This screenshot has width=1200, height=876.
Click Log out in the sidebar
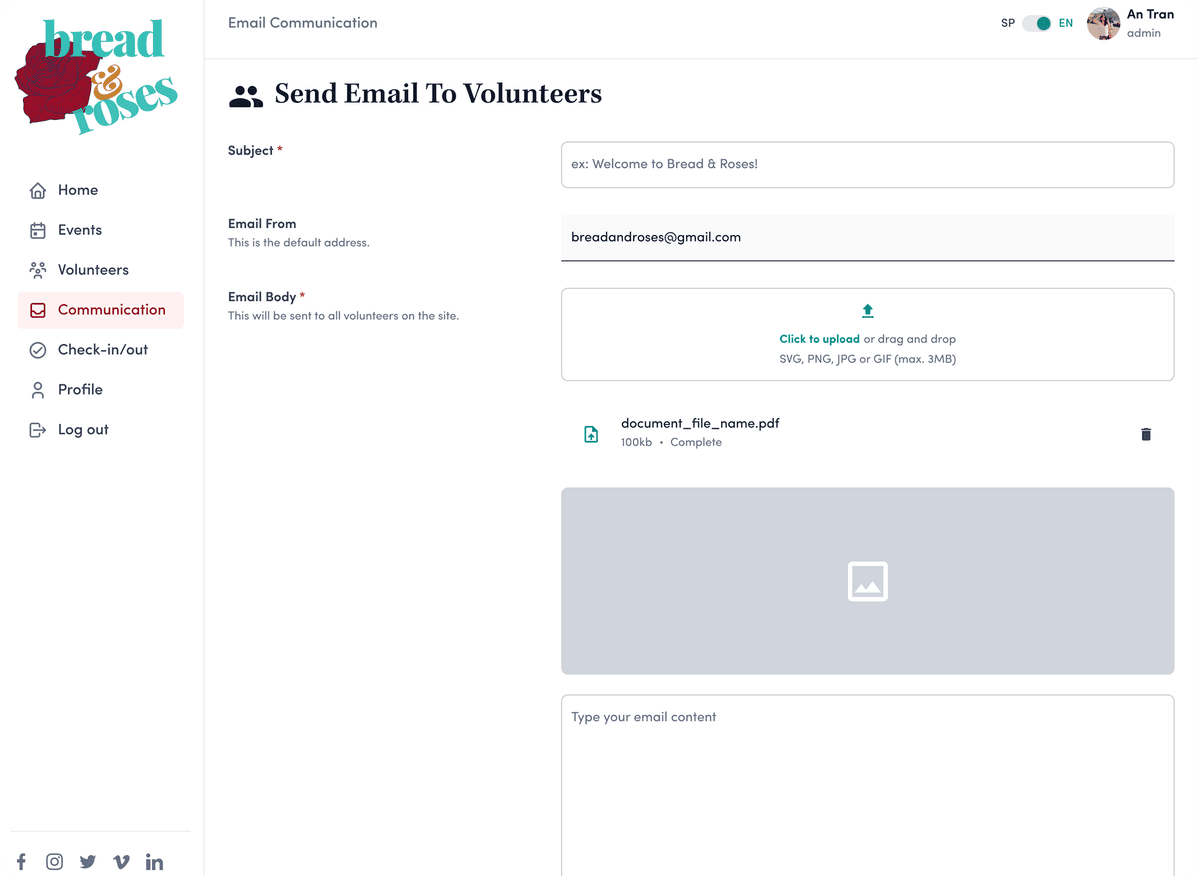(82, 430)
